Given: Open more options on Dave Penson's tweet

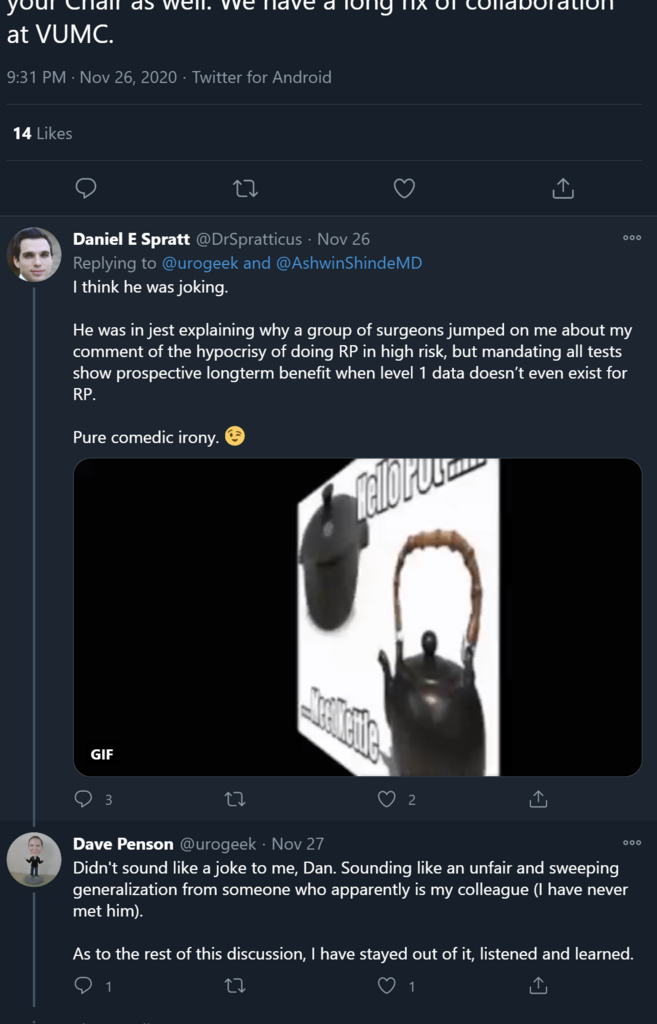Looking at the screenshot, I should [x=632, y=843].
